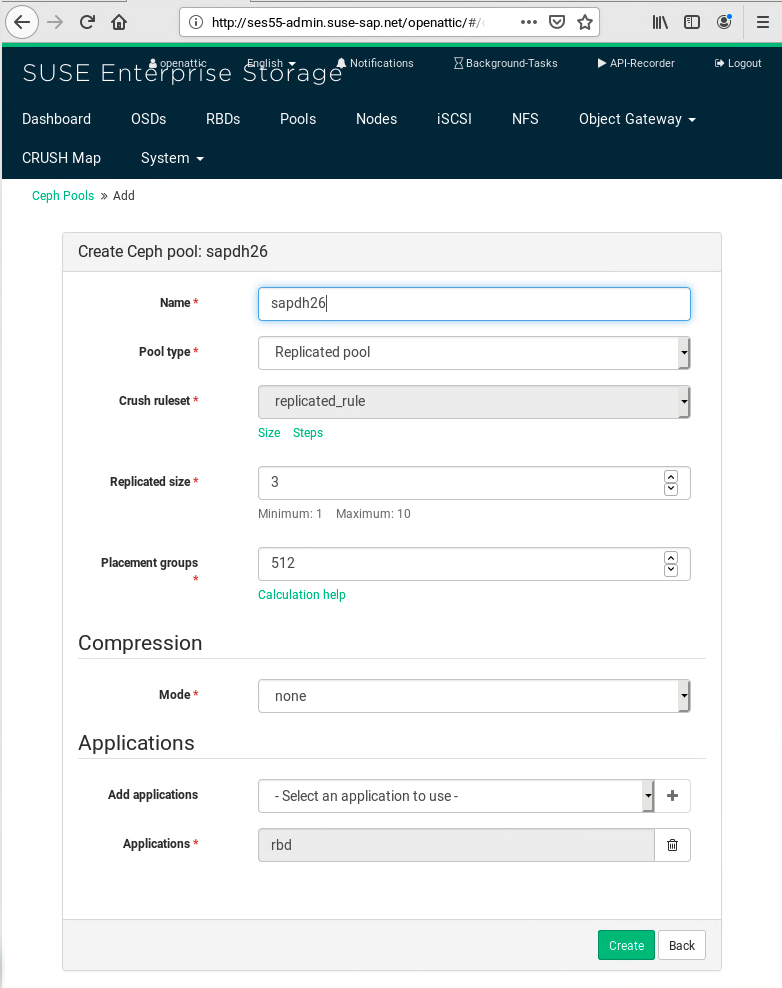Reload the page with browser refresh icon
This screenshot has height=988, width=782.
click(x=87, y=22)
